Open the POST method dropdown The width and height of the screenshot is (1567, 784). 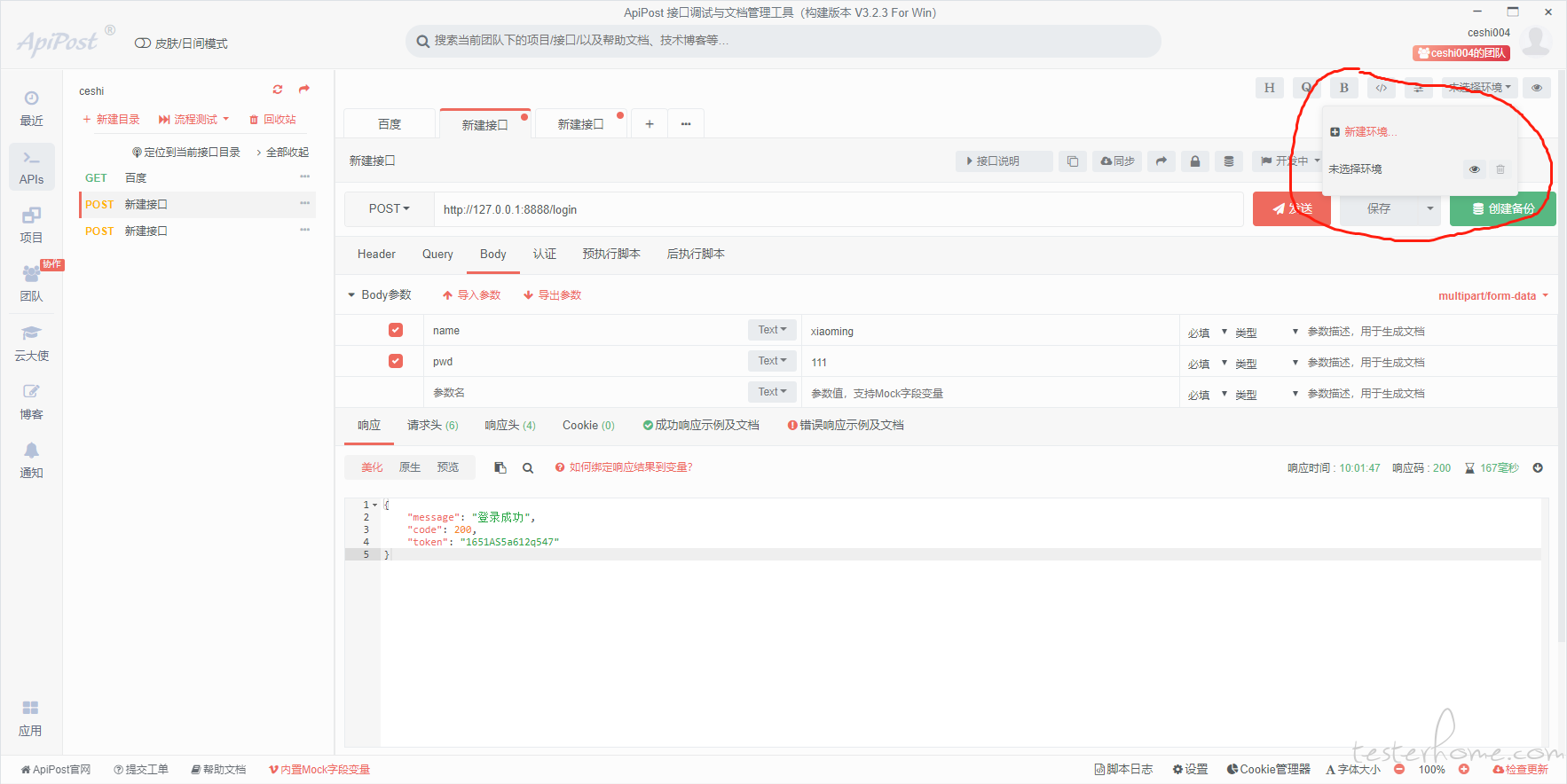pos(390,209)
